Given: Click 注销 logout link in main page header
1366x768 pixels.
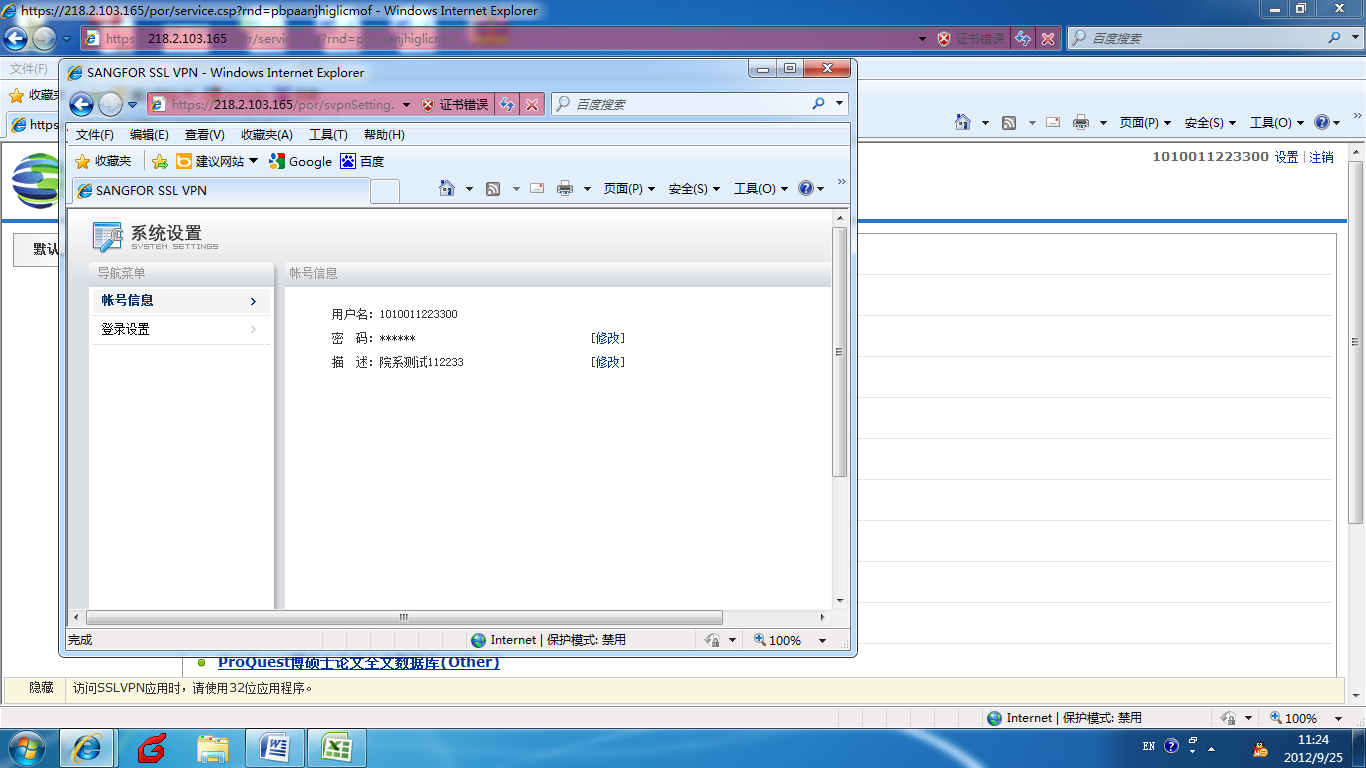Looking at the screenshot, I should tap(1321, 157).
